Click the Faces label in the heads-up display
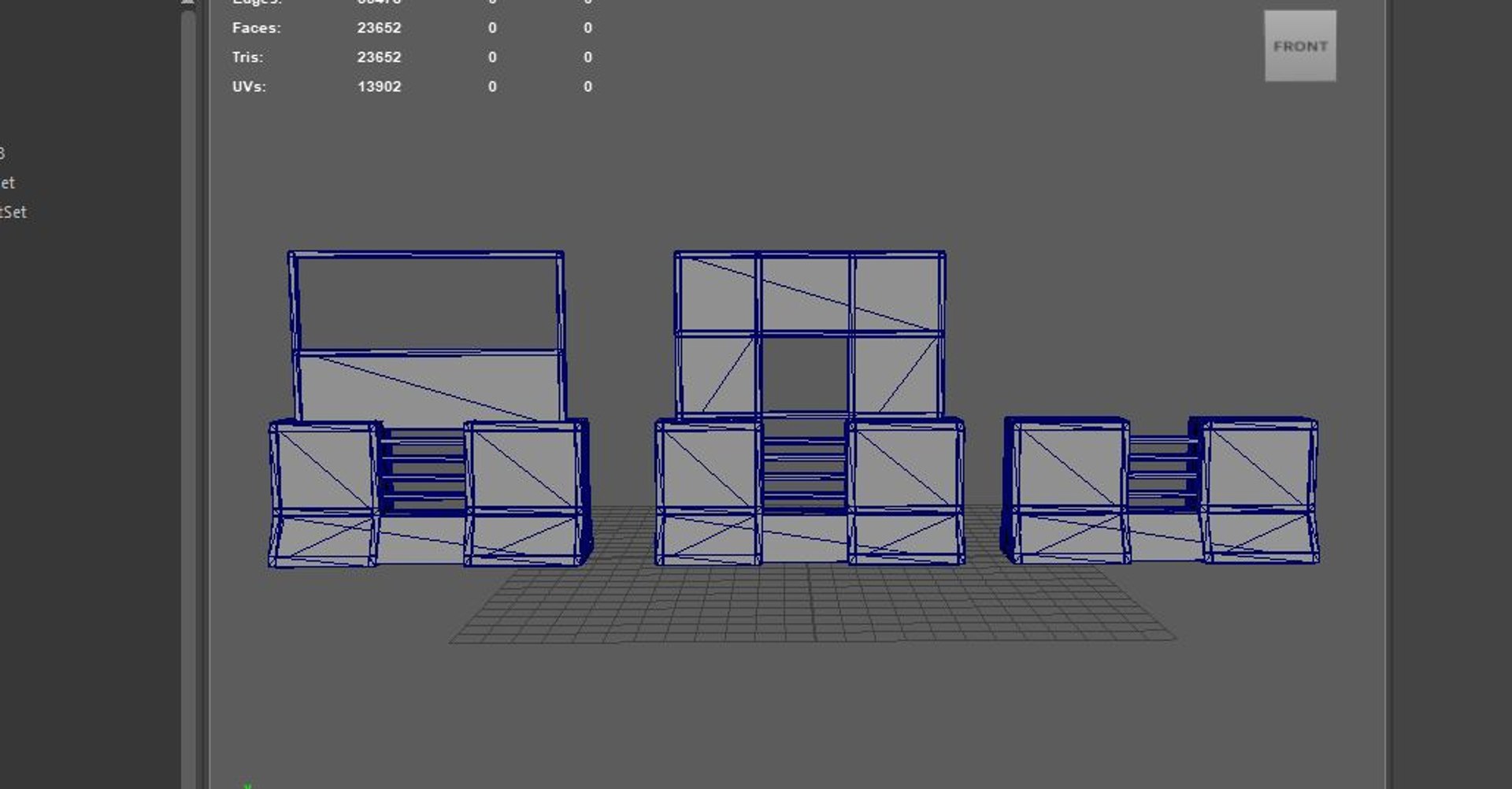 [256, 28]
